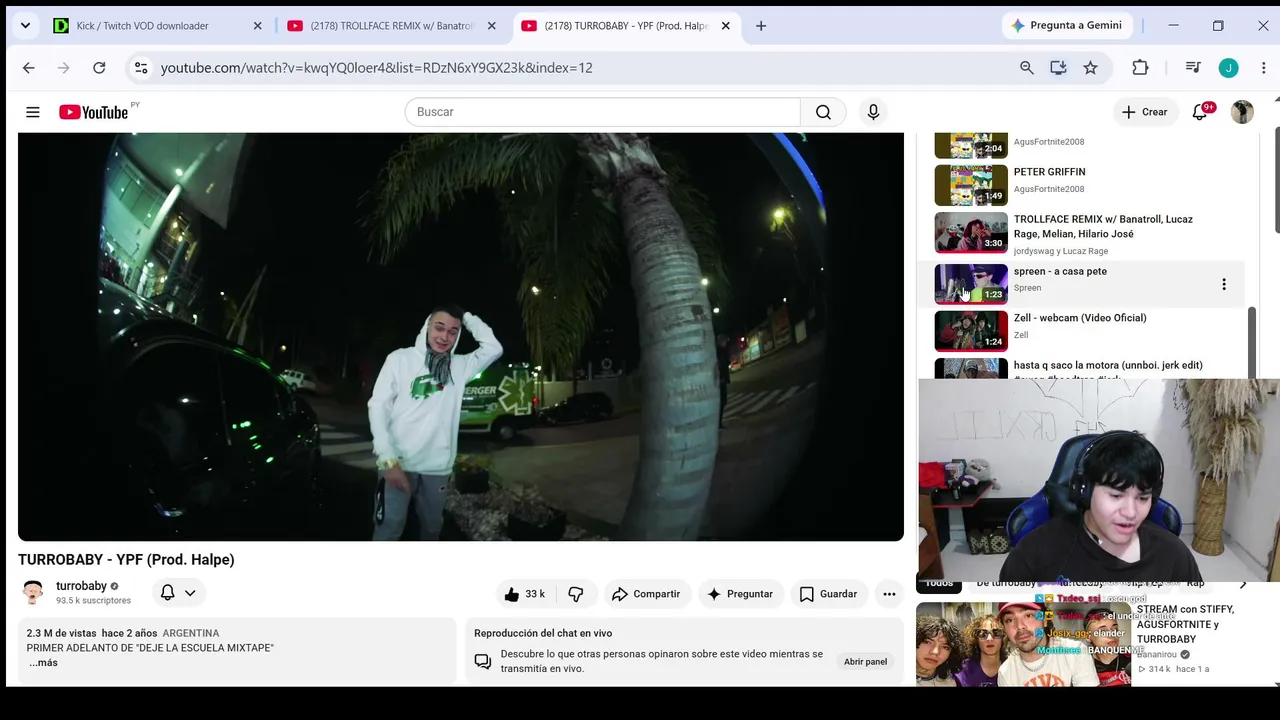This screenshot has width=1280, height=720.
Task: Click the PETER GRIFFIN thumbnail
Action: pyautogui.click(x=971, y=185)
